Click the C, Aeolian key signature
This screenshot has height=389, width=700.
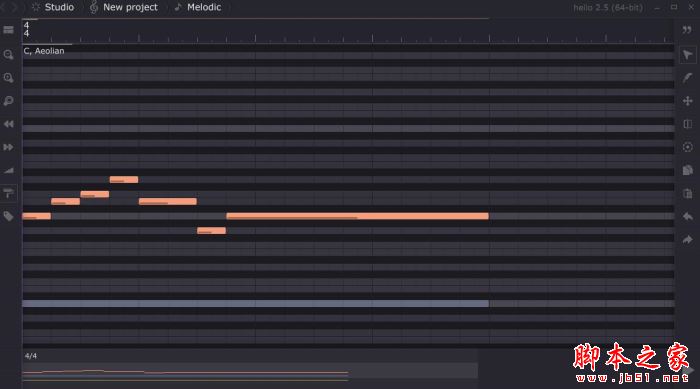coord(44,51)
